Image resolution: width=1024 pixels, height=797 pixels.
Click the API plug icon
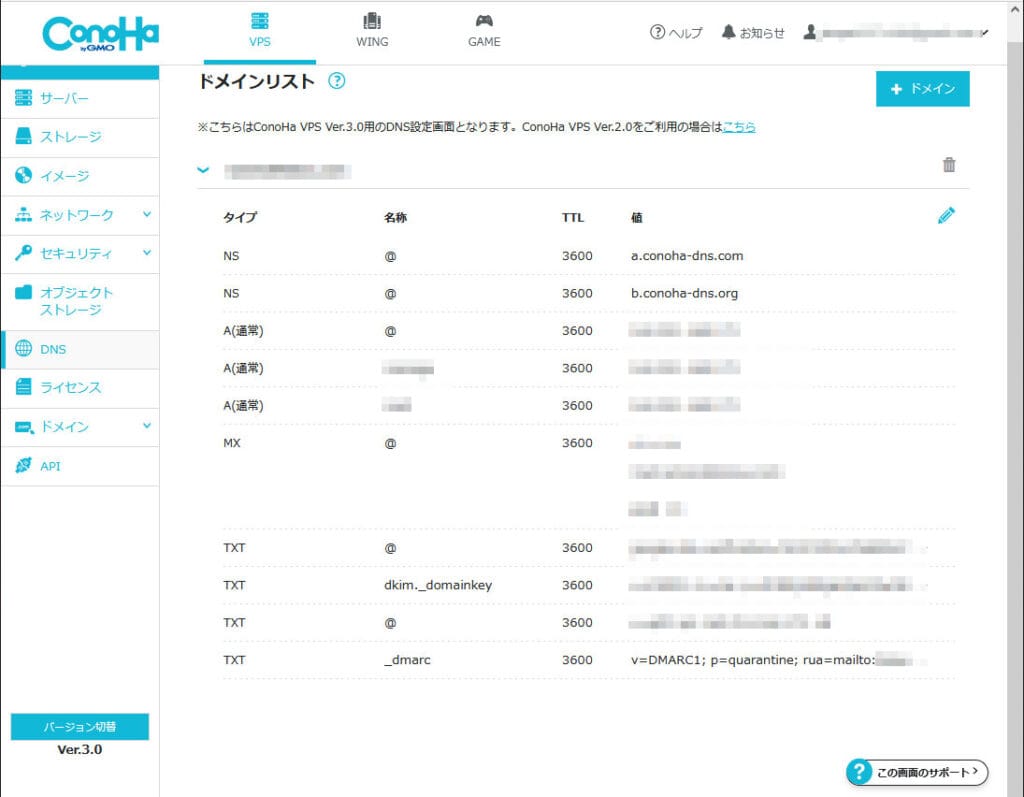click(24, 465)
